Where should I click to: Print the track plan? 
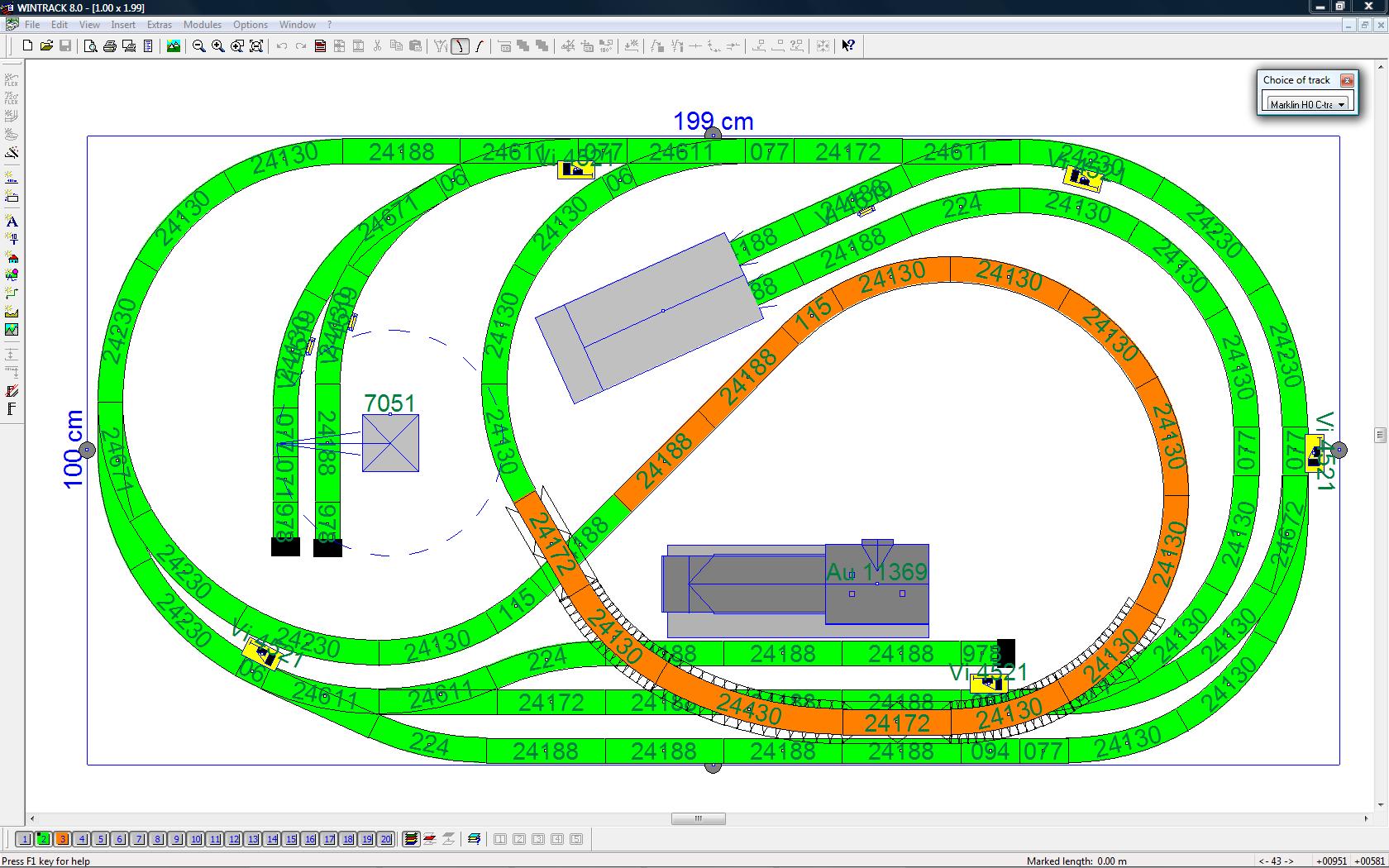pos(109,46)
